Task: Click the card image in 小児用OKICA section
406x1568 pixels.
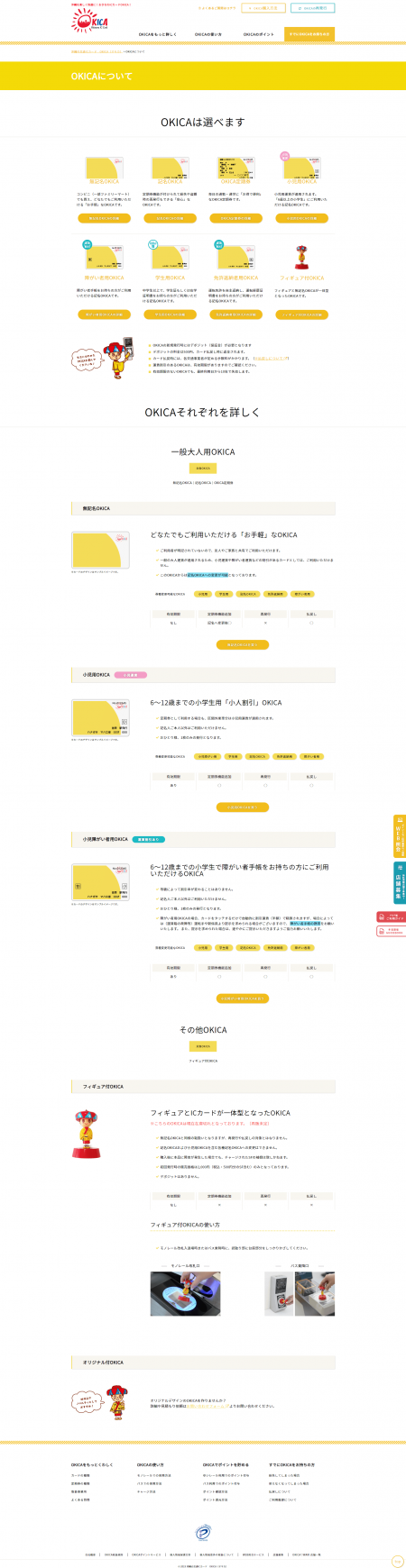Action: tap(100, 717)
